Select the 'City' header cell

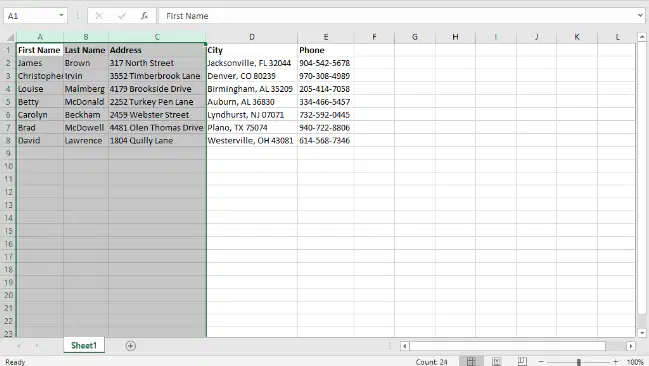[252, 50]
